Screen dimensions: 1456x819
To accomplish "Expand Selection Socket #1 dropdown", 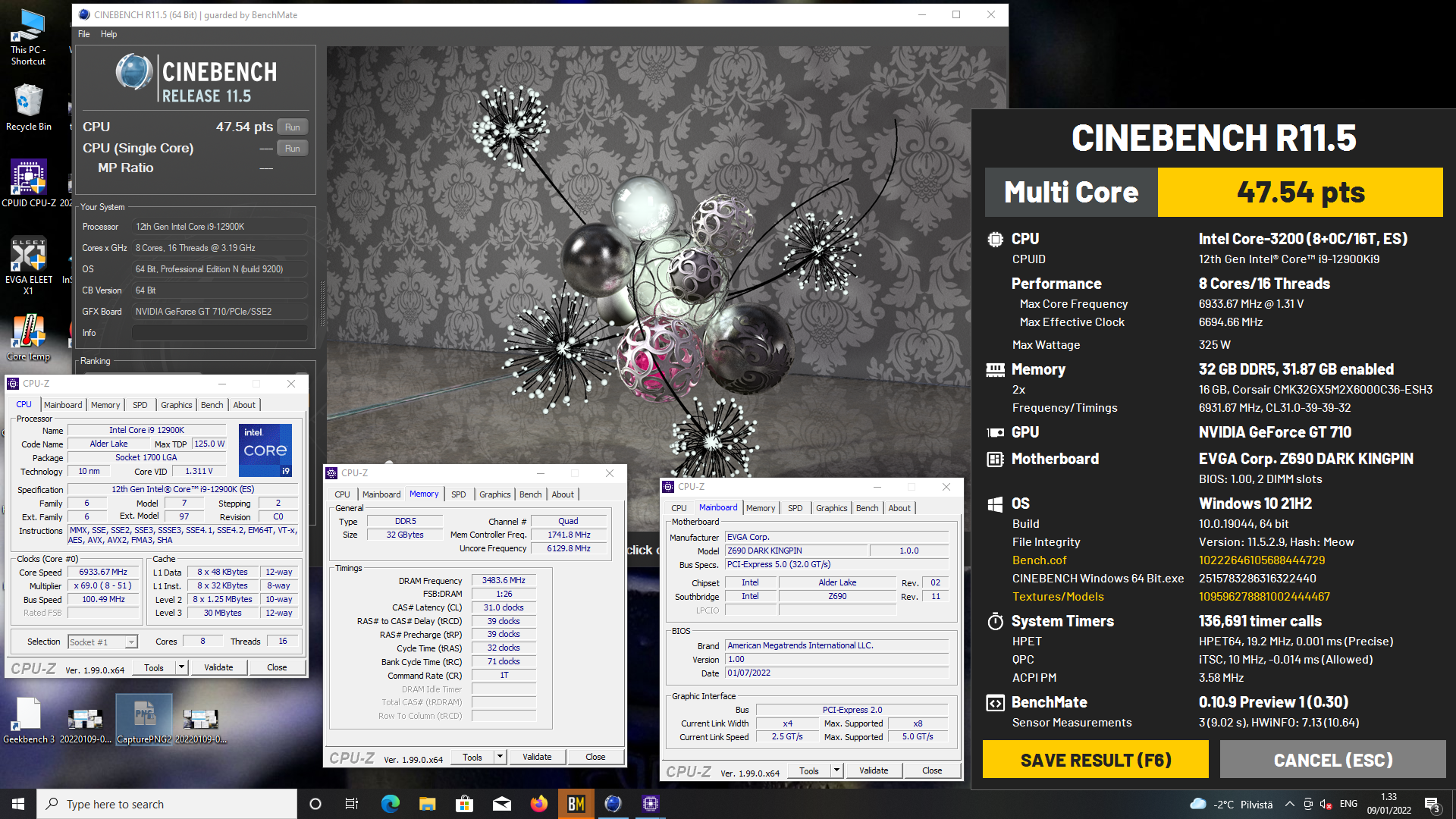I will click(x=131, y=642).
